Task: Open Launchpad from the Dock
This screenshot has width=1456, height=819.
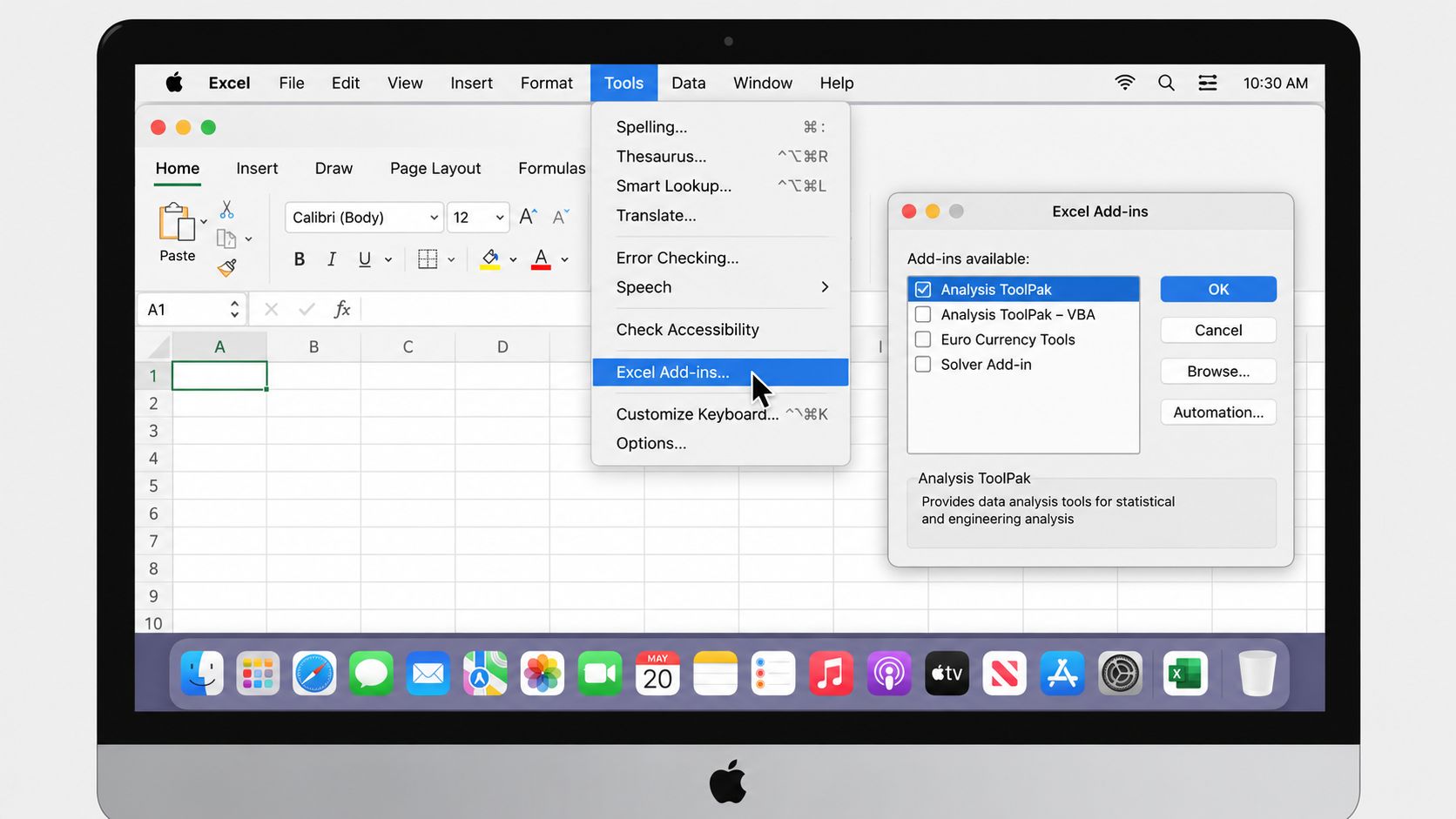Action: 258,673
